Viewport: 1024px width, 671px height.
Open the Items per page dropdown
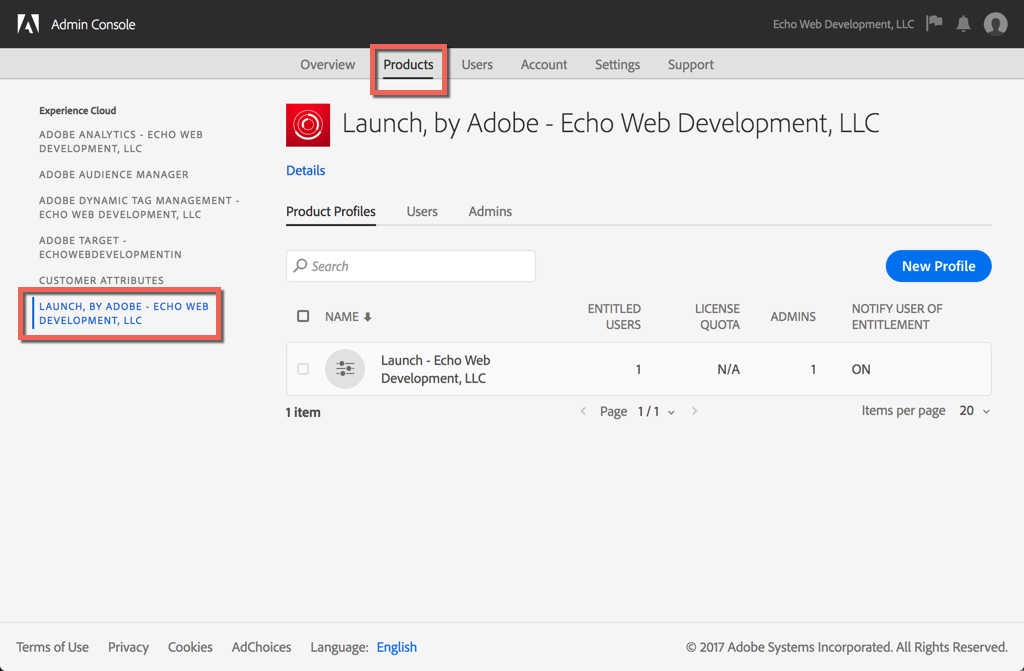click(x=974, y=411)
